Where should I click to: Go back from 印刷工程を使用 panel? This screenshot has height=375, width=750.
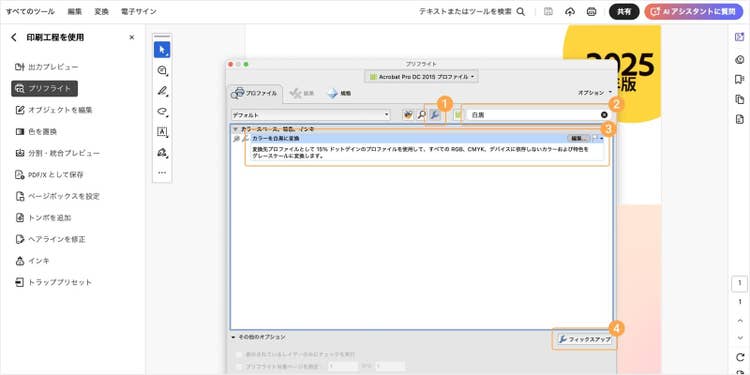13,37
